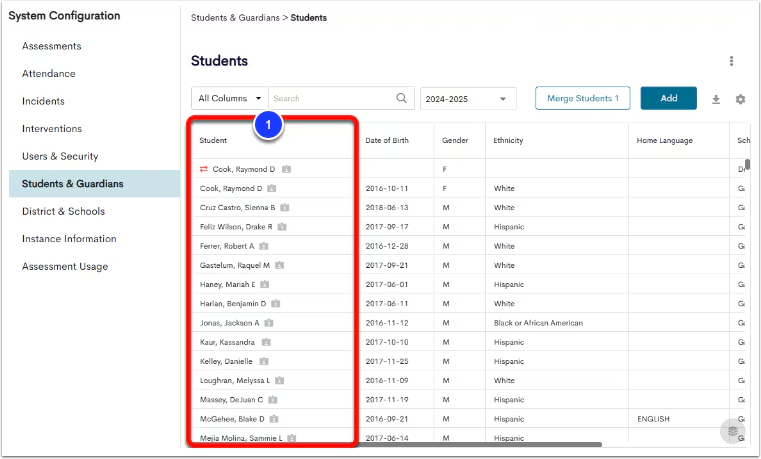Open the ID badge icon for Ferrer, Robert A
The width and height of the screenshot is (761, 459).
pyautogui.click(x=264, y=246)
